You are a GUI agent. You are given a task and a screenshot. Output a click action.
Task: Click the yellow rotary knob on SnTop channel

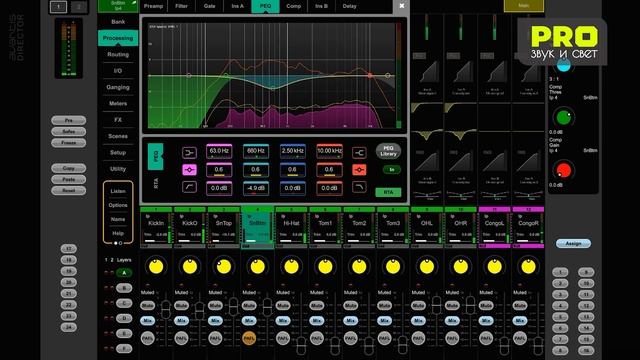pos(224,267)
